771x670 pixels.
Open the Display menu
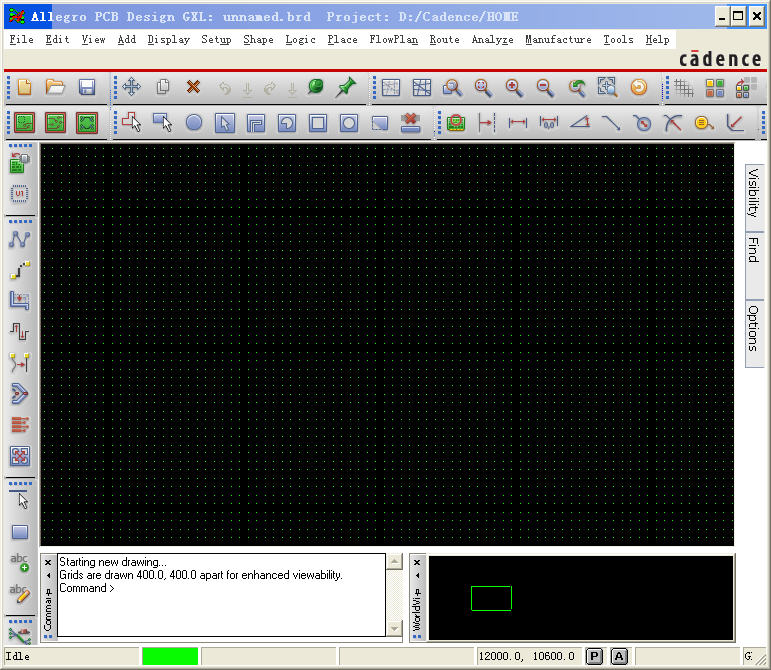[x=168, y=39]
